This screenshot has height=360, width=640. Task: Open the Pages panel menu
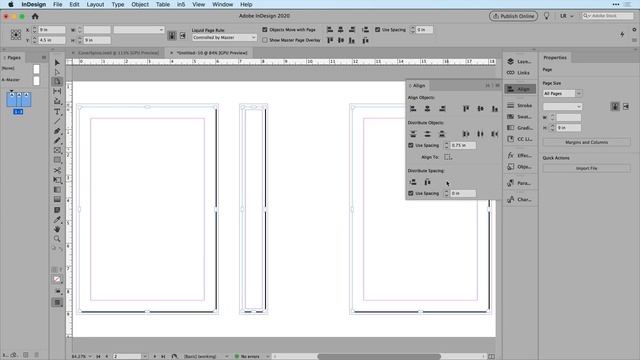44,58
